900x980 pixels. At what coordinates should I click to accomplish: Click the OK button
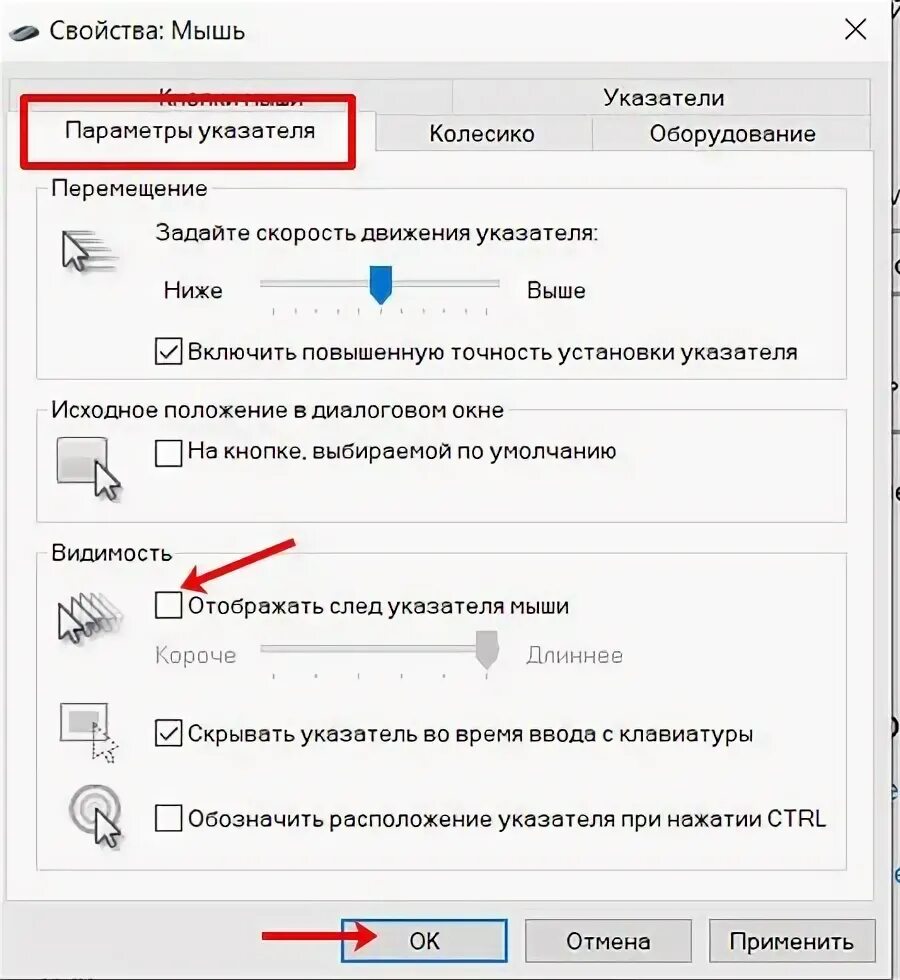[x=424, y=941]
